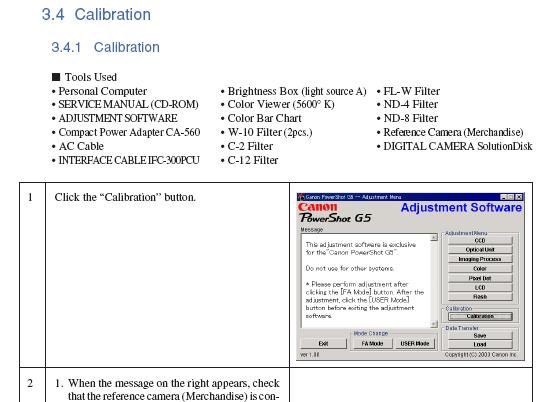Viewport: 541px width, 402px height.
Task: Switch to USER Mode
Action: 415,344
